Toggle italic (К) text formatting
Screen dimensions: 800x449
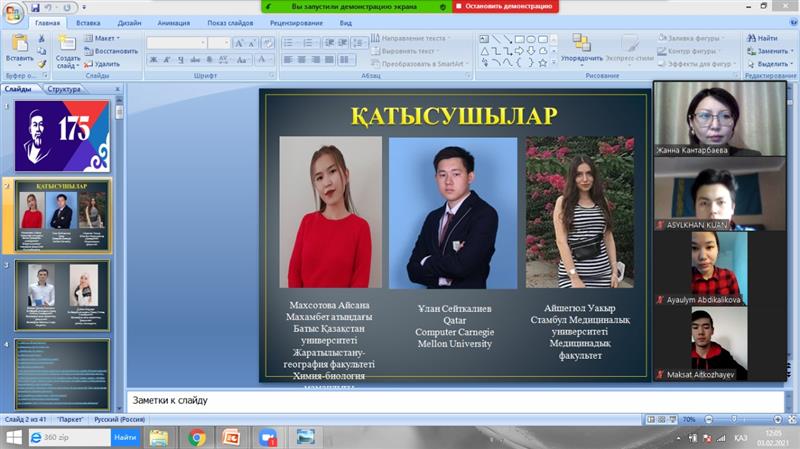tap(167, 60)
